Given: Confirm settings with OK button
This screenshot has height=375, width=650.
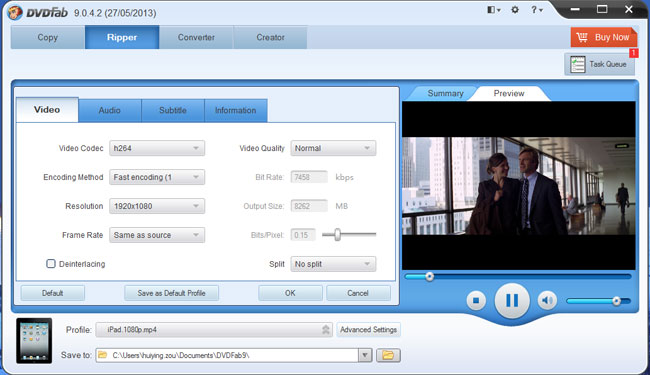Looking at the screenshot, I should coord(290,293).
